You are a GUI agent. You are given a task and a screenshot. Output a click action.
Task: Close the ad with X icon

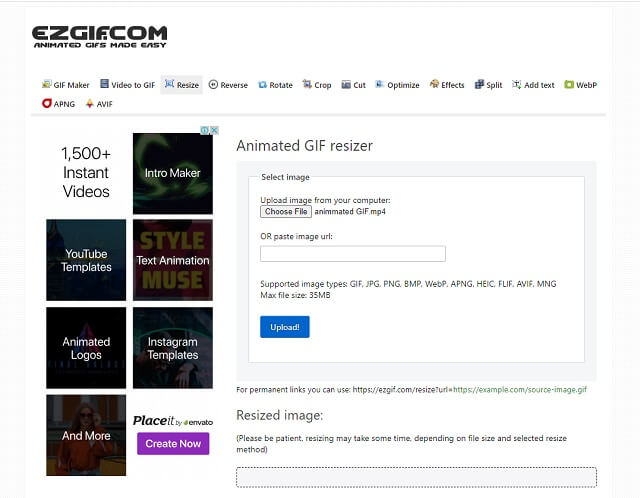214,130
